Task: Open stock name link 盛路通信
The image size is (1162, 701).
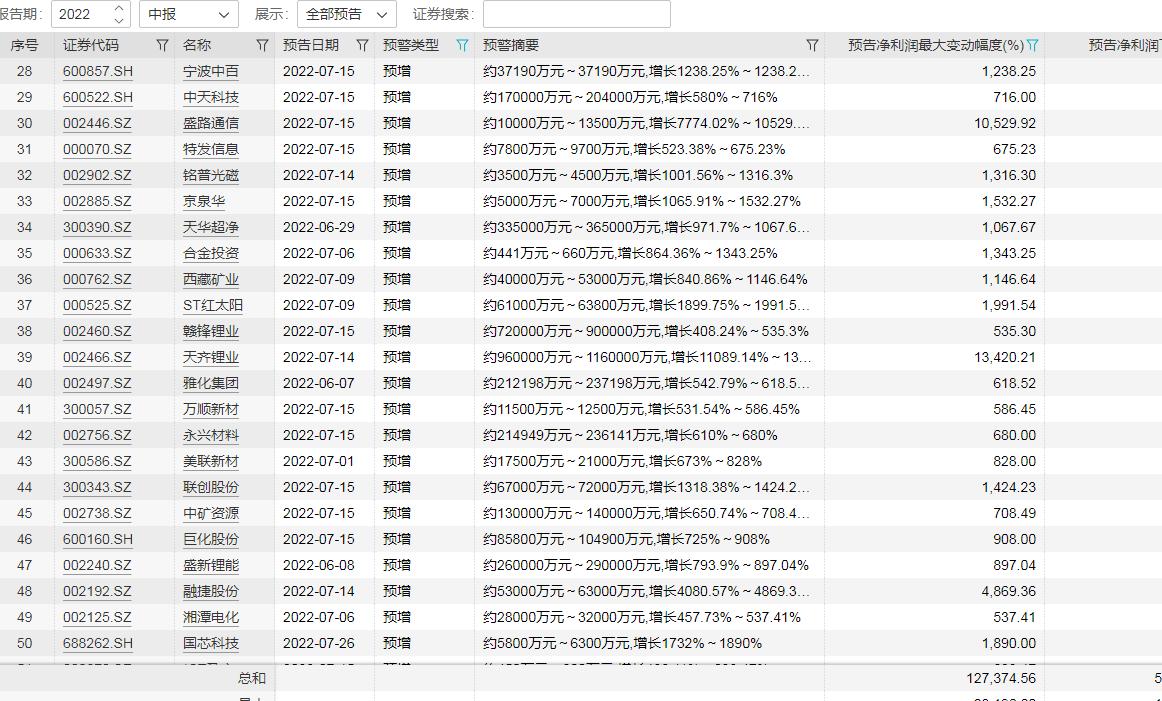Action: [x=211, y=123]
